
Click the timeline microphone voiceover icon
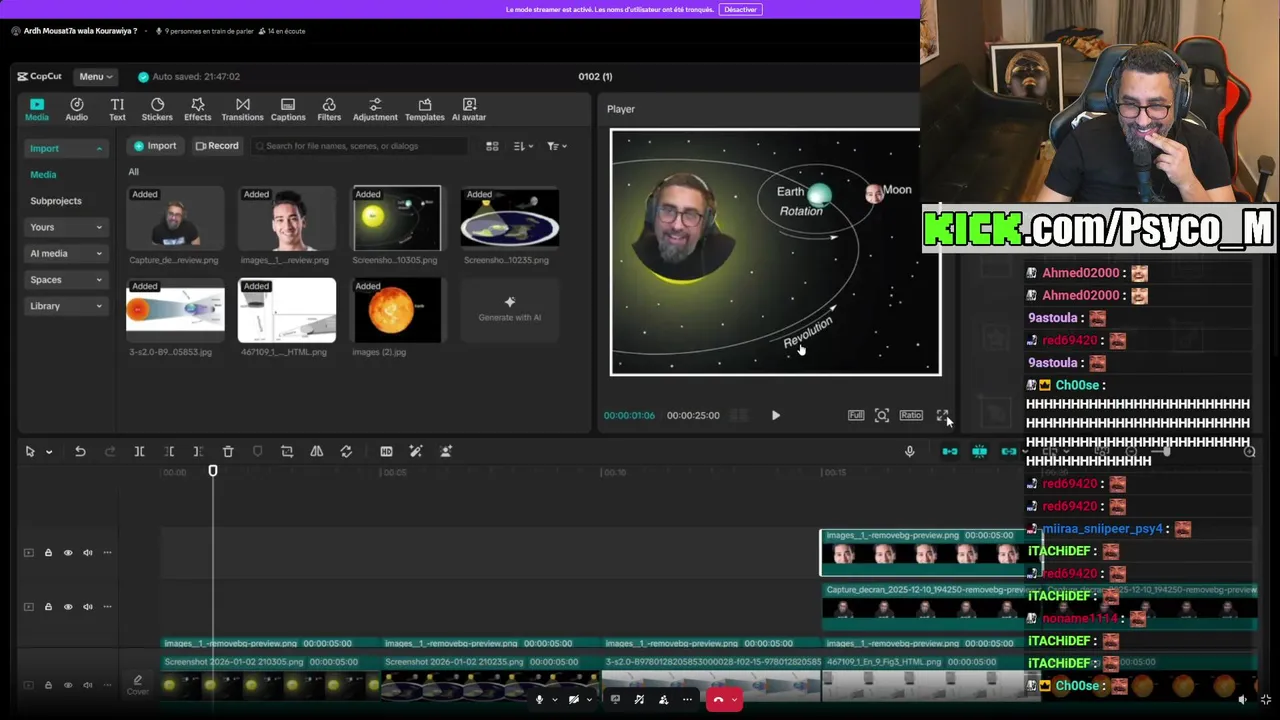point(910,452)
